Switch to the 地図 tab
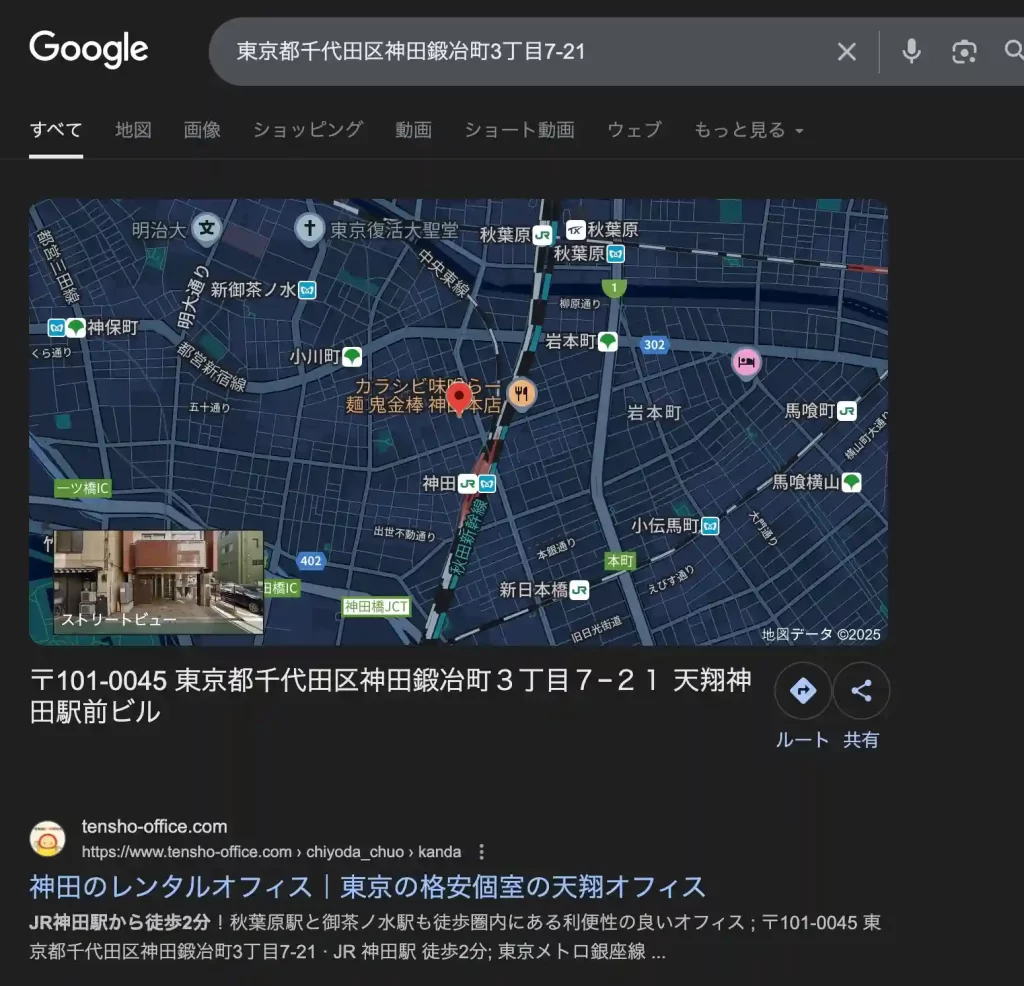The height and width of the screenshot is (986, 1024). click(133, 130)
